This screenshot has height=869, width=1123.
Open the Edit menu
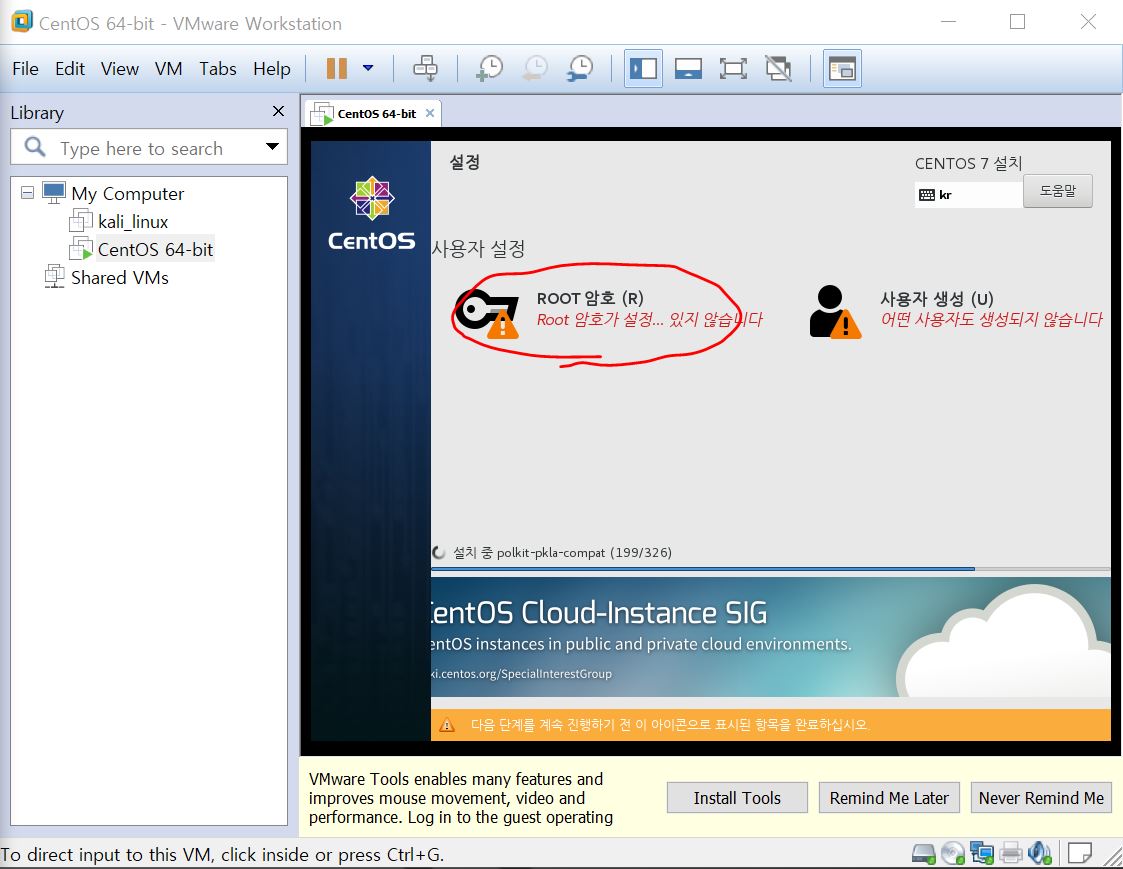click(x=70, y=69)
